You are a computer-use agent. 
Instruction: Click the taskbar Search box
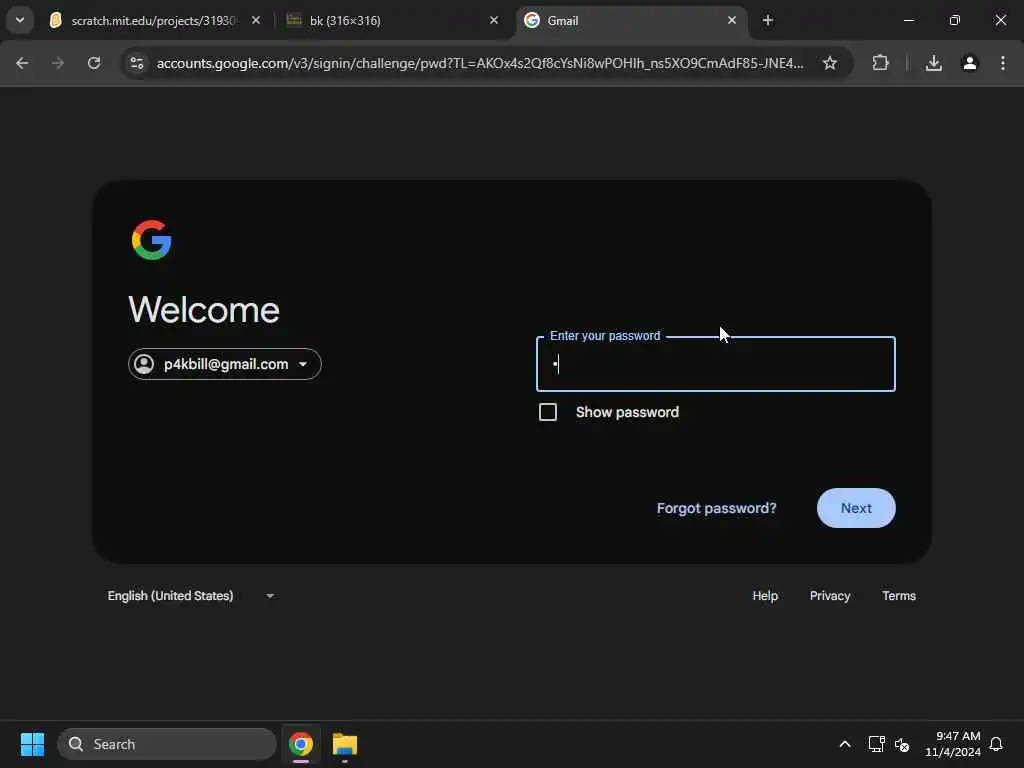pyautogui.click(x=167, y=744)
